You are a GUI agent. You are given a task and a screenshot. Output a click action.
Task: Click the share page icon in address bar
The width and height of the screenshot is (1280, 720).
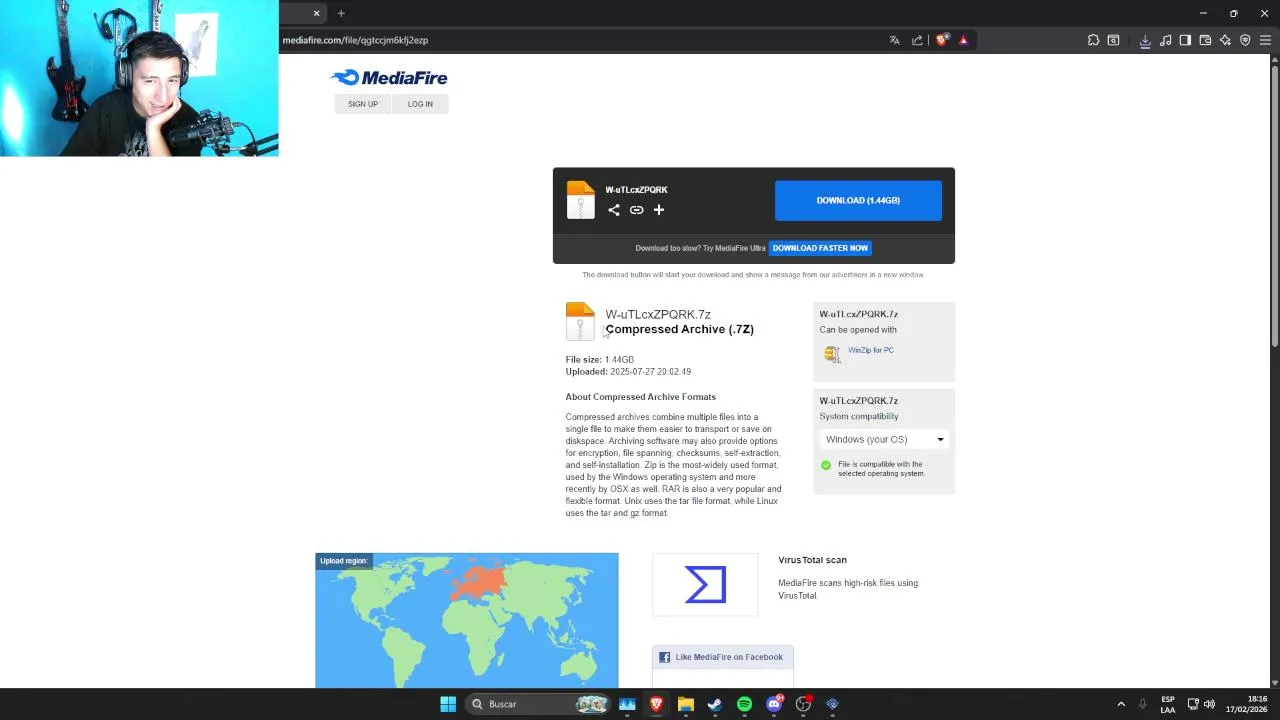pos(917,40)
